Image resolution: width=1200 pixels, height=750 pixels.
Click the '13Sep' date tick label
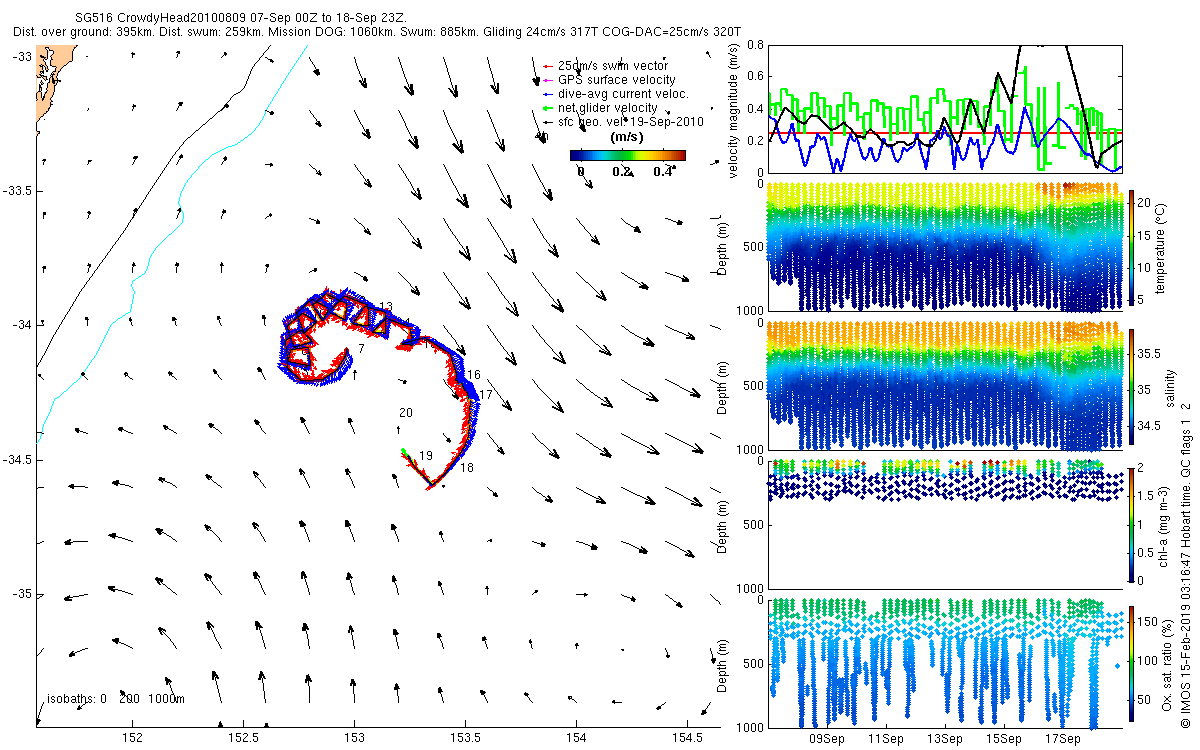point(945,739)
